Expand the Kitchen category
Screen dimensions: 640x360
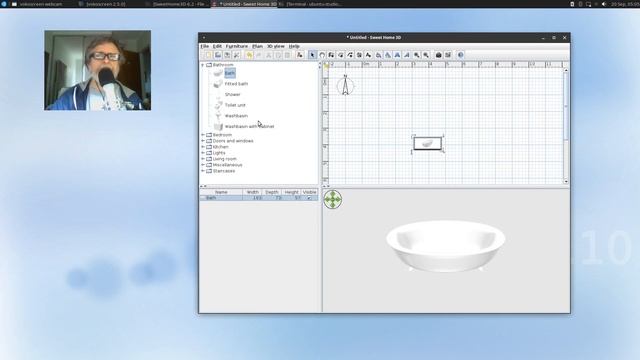[203, 147]
